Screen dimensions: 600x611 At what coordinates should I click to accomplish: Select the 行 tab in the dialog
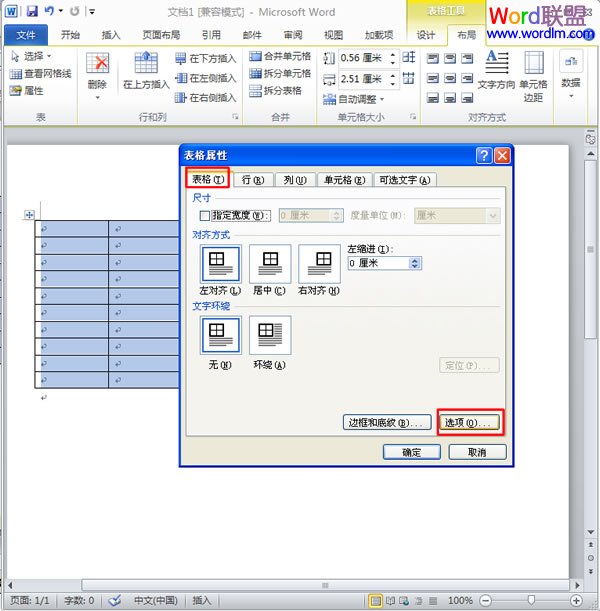pyautogui.click(x=252, y=180)
